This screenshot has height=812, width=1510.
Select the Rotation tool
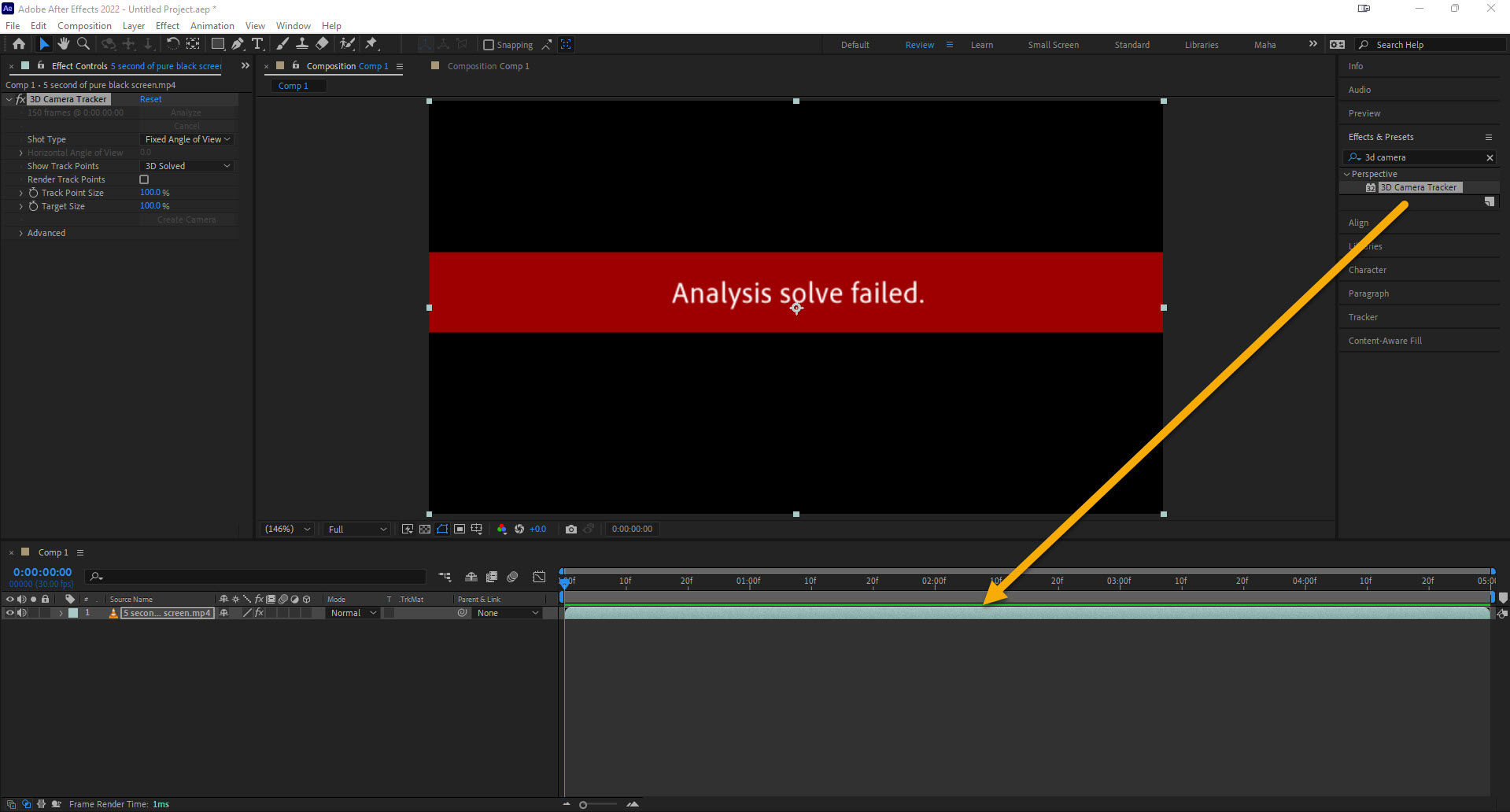pos(173,44)
